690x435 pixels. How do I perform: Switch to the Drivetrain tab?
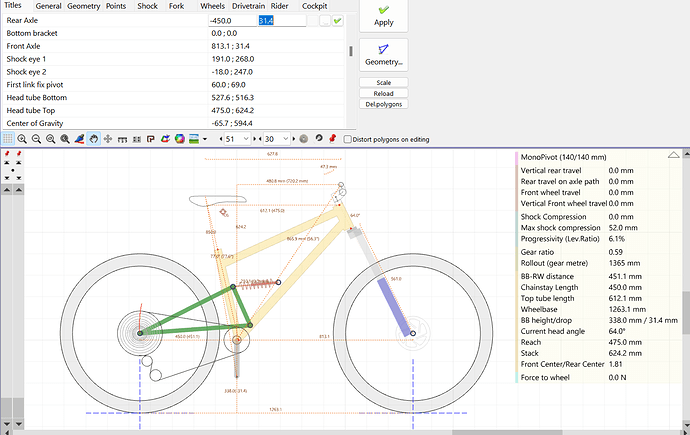pyautogui.click(x=249, y=6)
